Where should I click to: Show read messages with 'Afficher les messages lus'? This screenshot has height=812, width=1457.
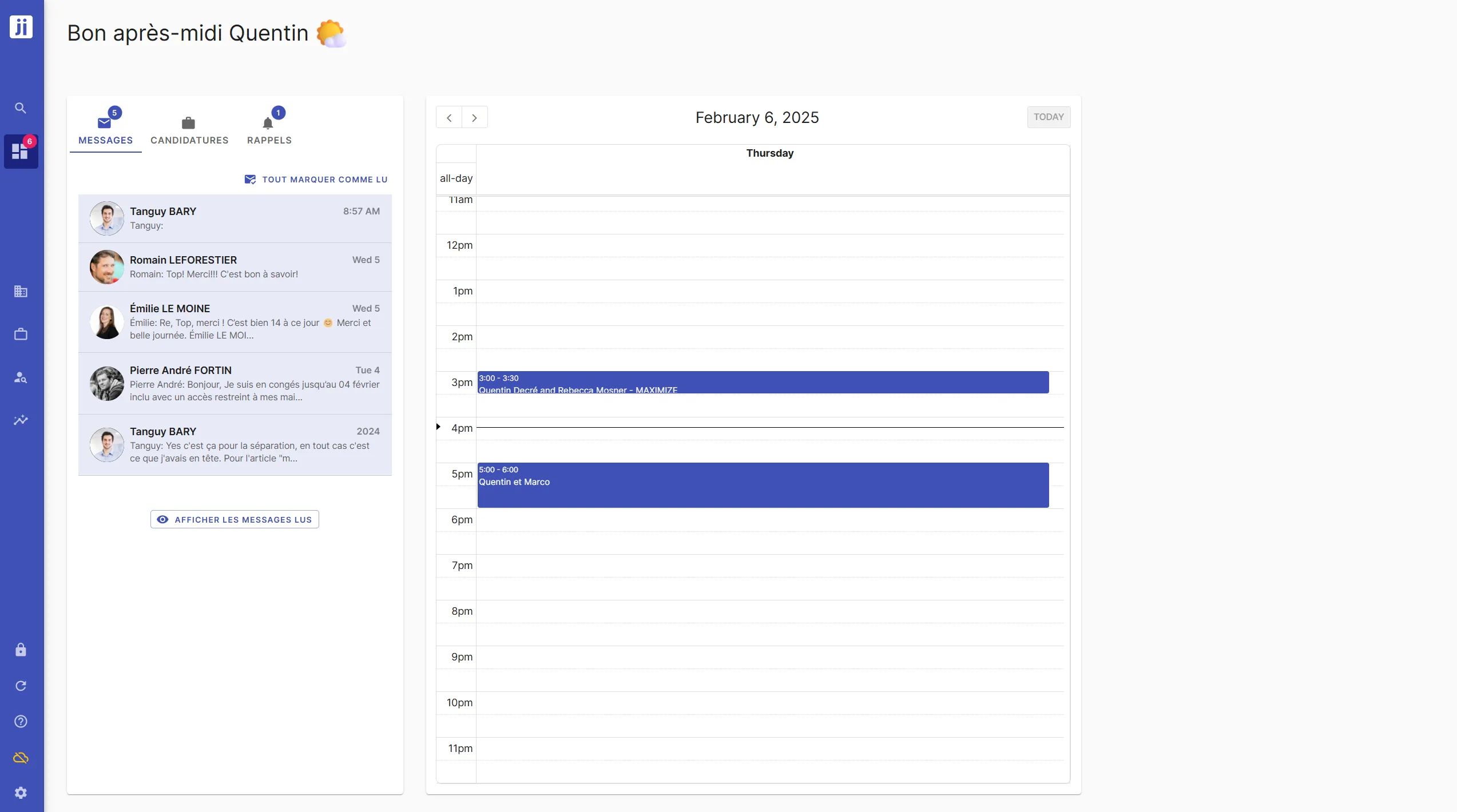234,519
